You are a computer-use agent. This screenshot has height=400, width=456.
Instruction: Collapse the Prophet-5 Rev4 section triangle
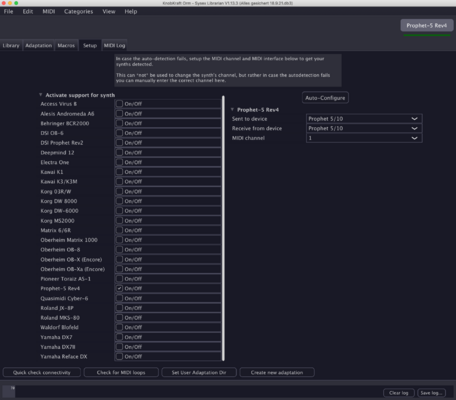(x=232, y=110)
